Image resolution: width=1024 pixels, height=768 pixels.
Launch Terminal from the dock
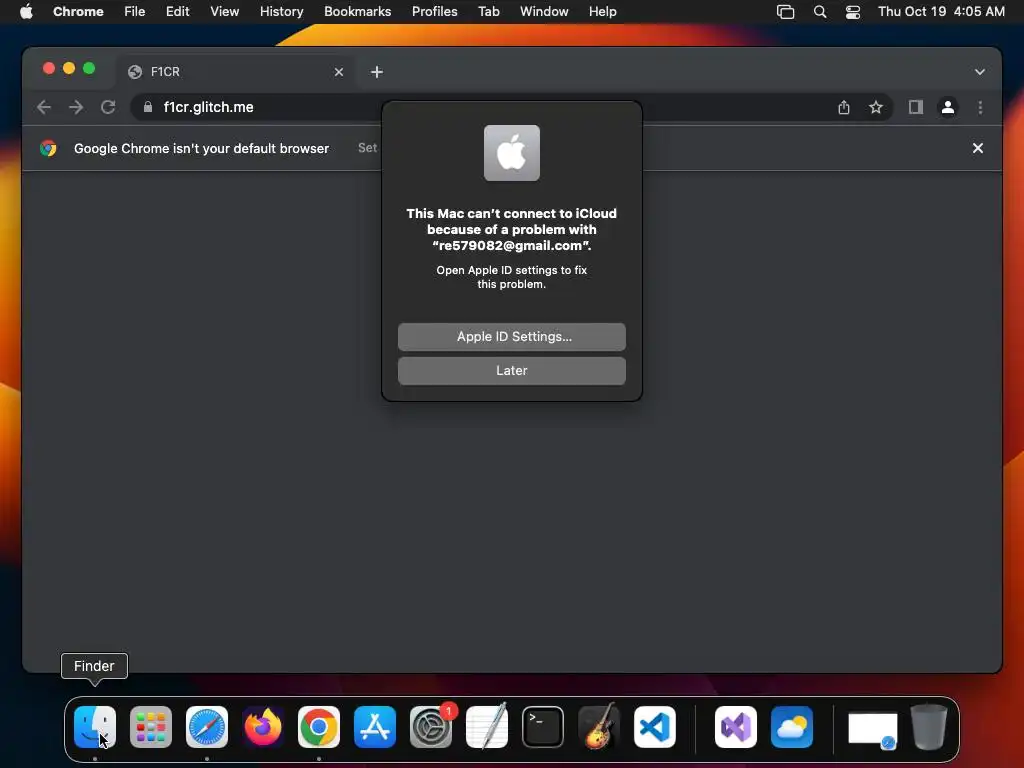543,726
